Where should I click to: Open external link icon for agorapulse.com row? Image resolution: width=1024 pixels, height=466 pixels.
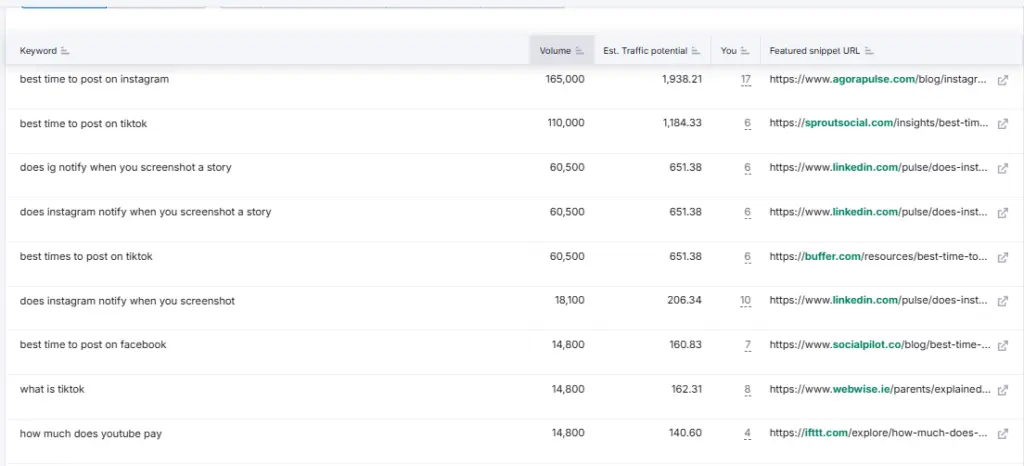1003,80
